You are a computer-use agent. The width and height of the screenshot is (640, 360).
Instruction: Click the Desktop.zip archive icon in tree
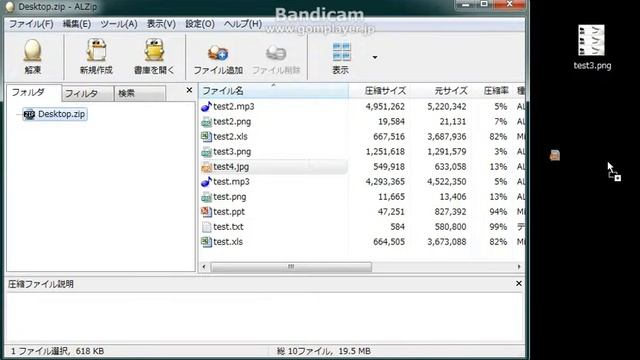point(29,114)
